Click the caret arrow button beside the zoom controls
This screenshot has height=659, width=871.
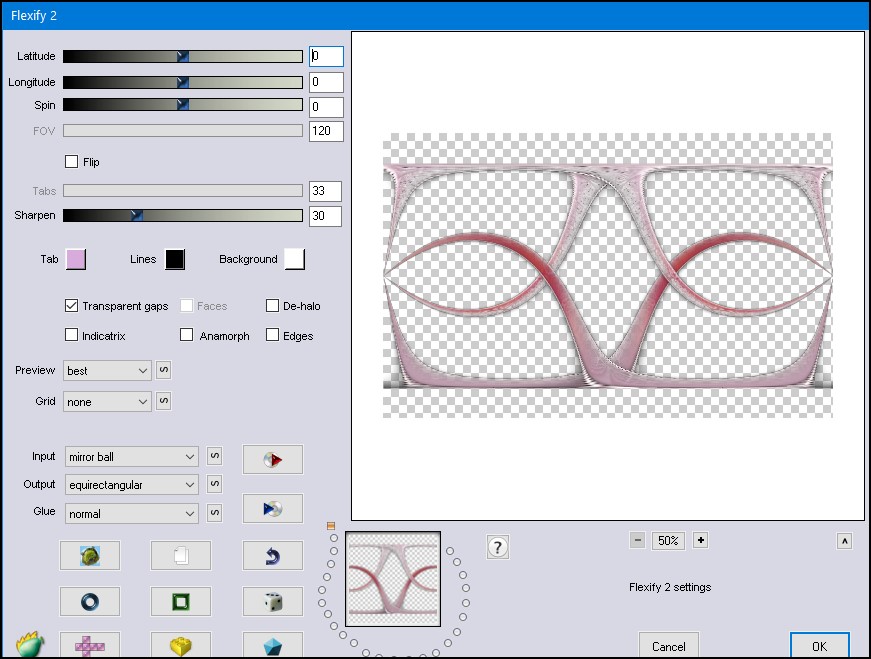pyautogui.click(x=844, y=541)
